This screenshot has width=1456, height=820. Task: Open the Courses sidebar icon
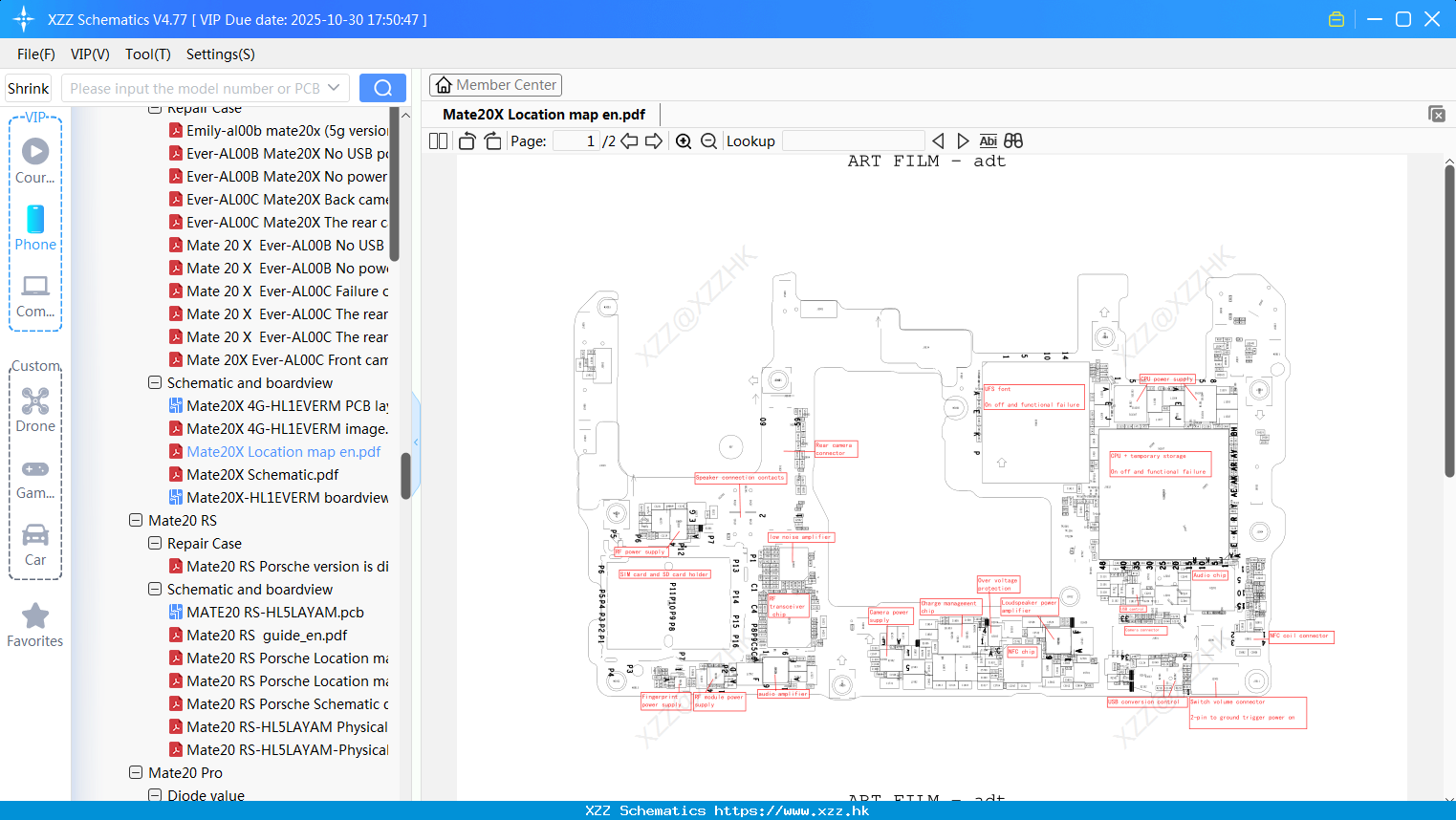(x=35, y=161)
